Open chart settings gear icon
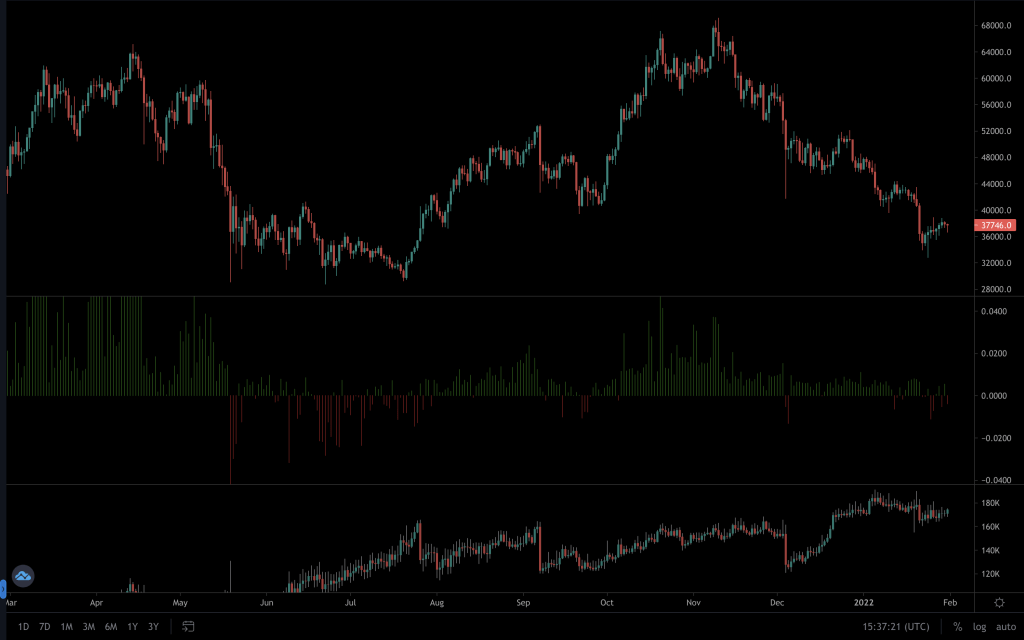The width and height of the screenshot is (1024, 640). [x=999, y=603]
